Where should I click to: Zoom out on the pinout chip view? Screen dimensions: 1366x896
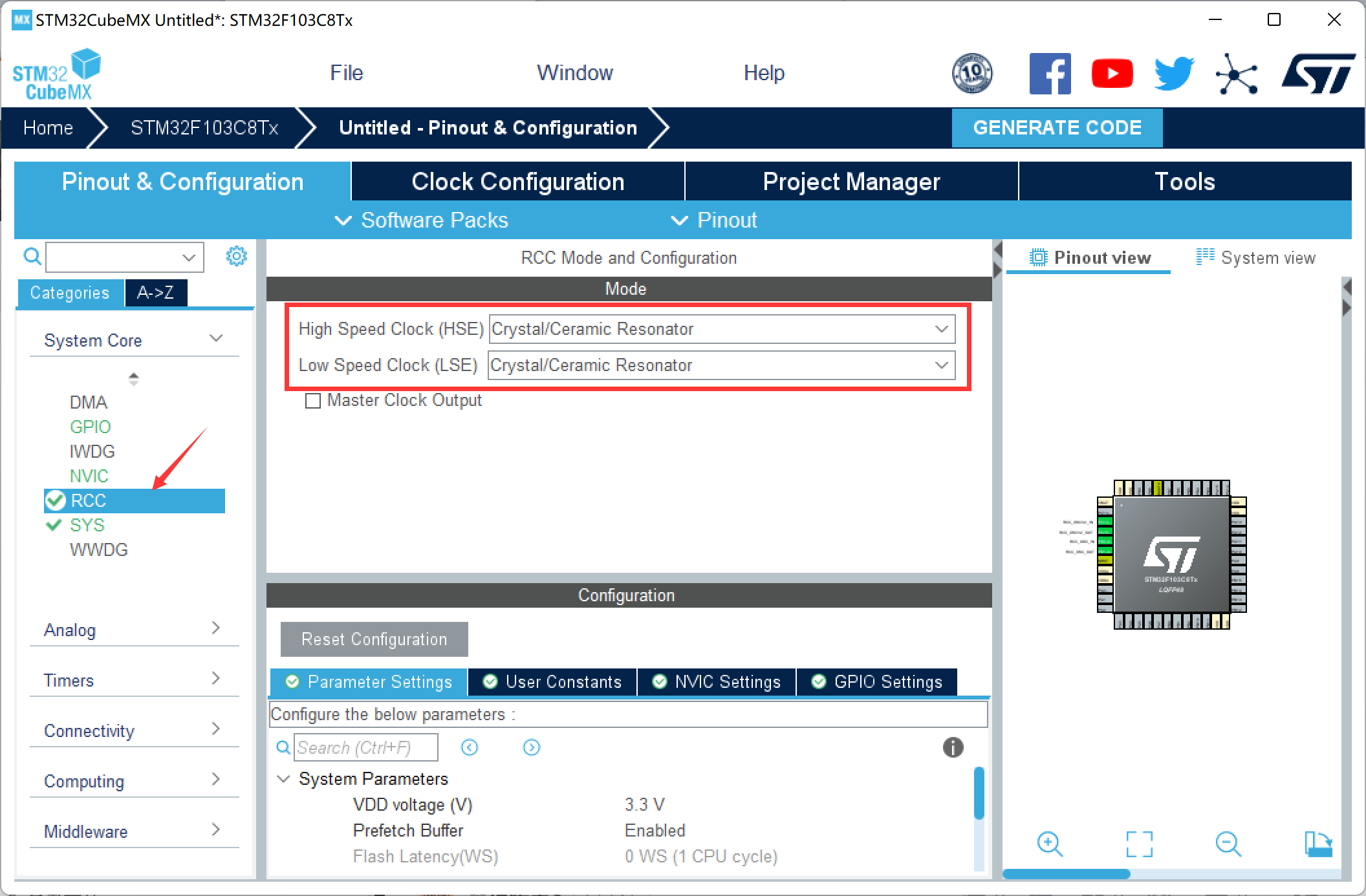(1228, 844)
